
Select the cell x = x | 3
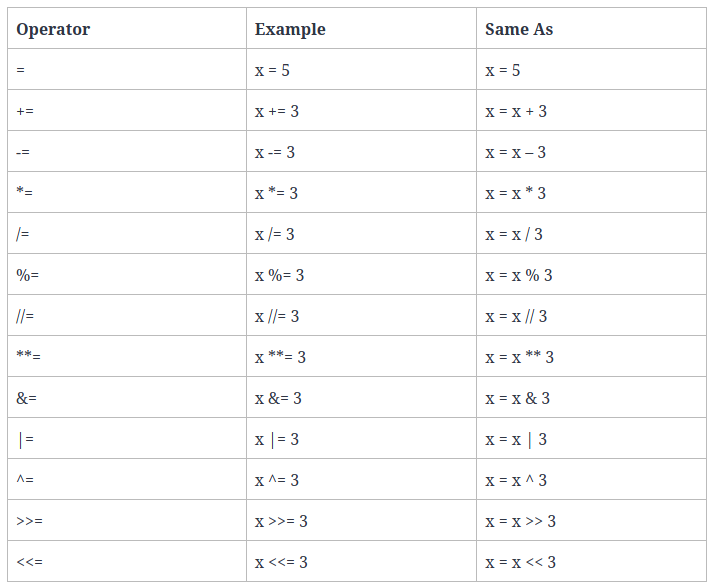tap(516, 439)
